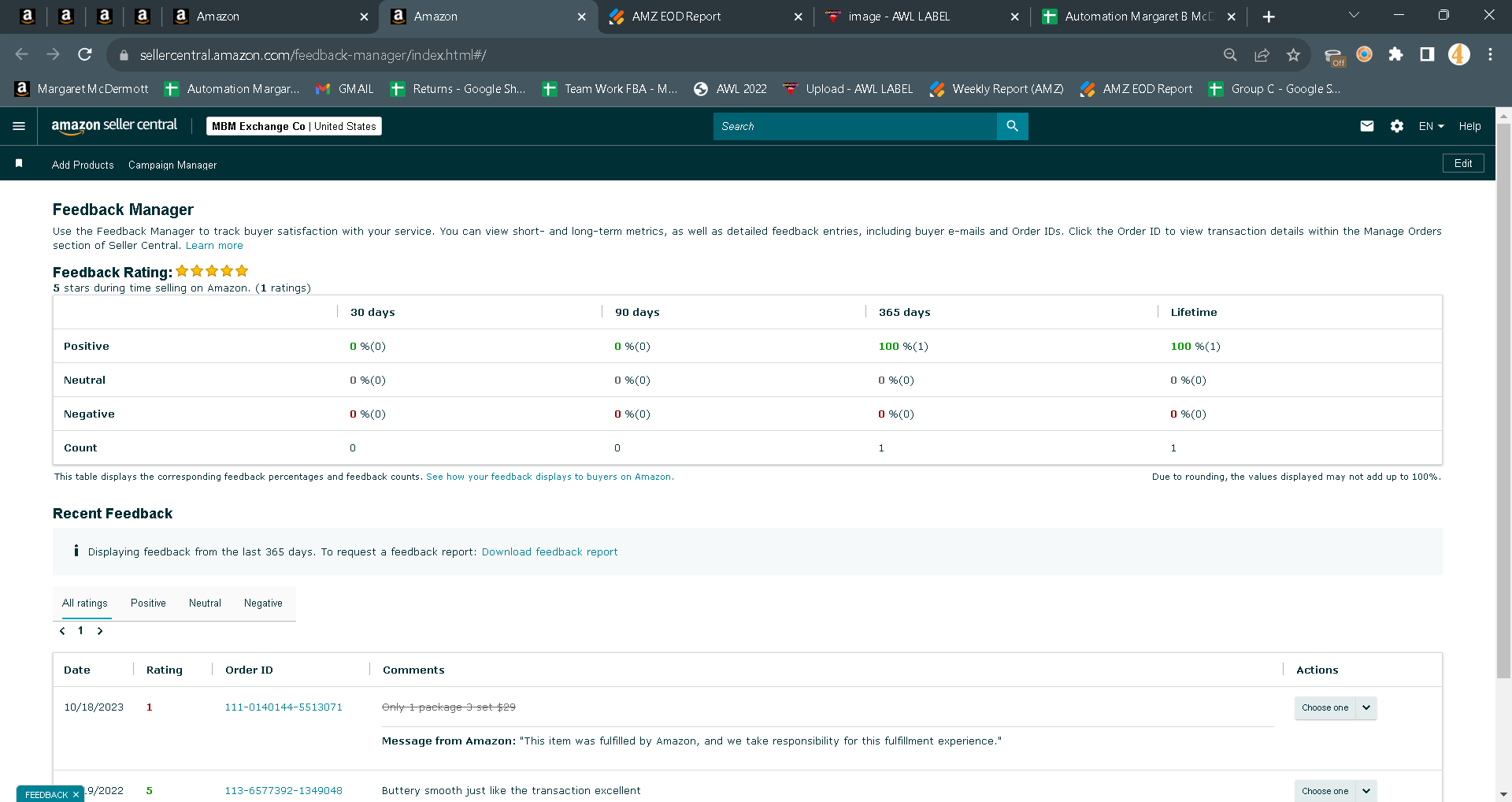
Task: Click the search magnifier button
Action: coord(1013,126)
